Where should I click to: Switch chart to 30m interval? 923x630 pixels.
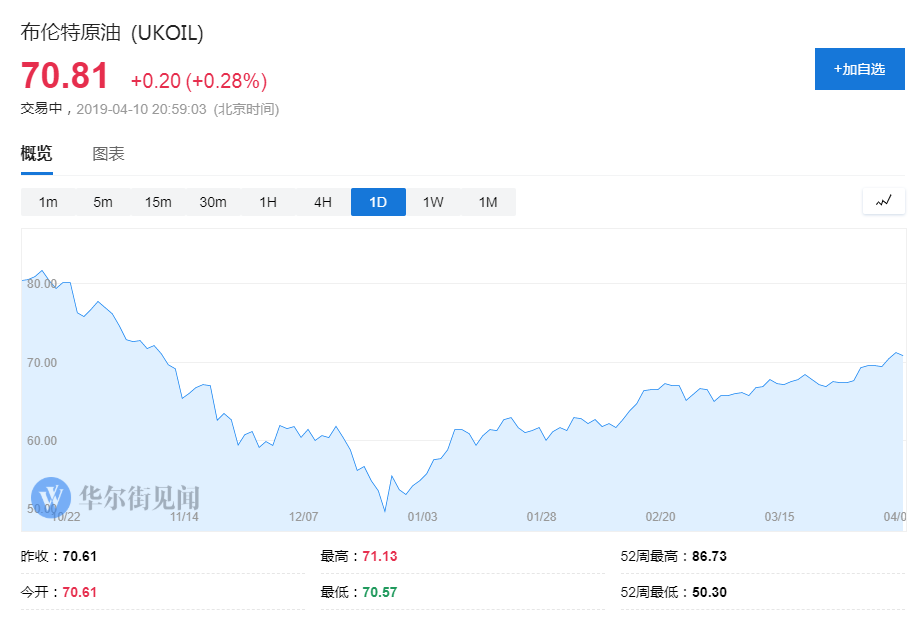[213, 202]
